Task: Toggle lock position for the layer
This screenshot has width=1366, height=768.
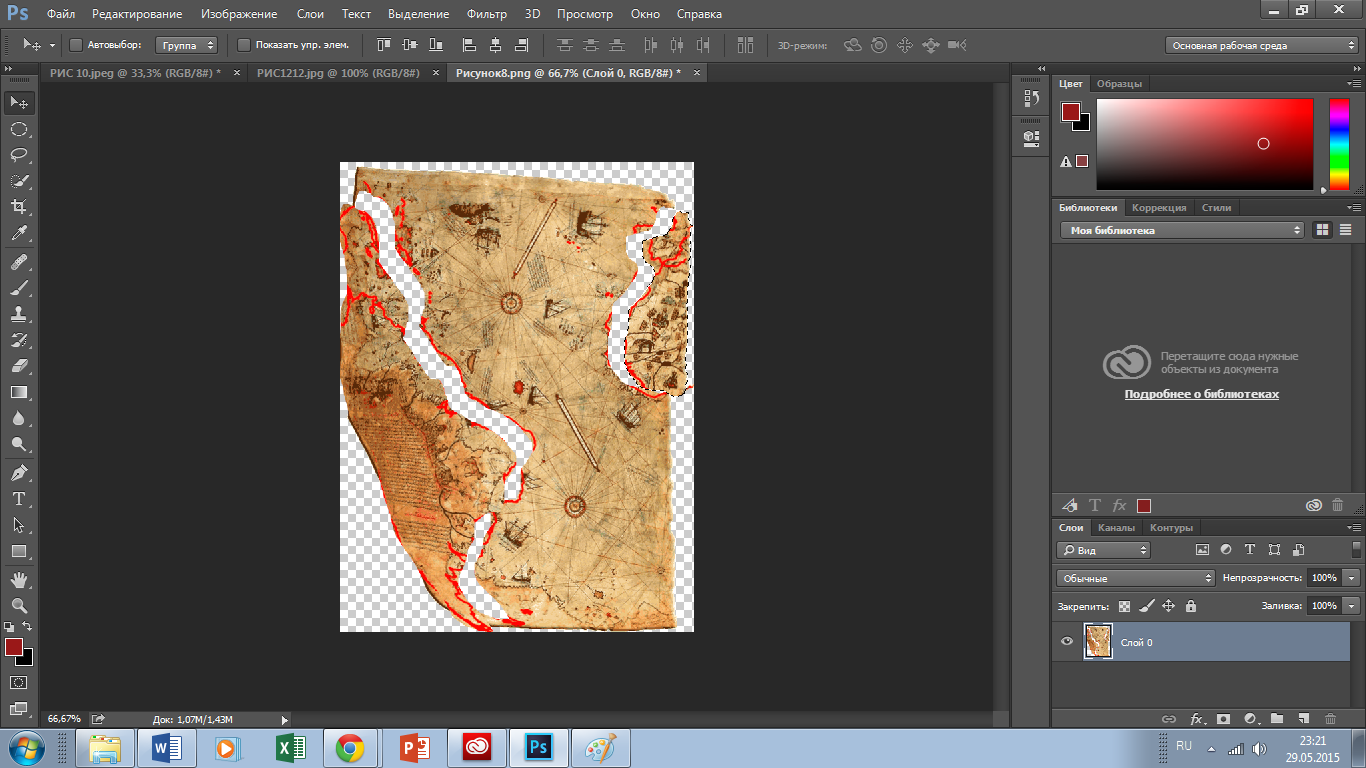Action: (x=1168, y=606)
